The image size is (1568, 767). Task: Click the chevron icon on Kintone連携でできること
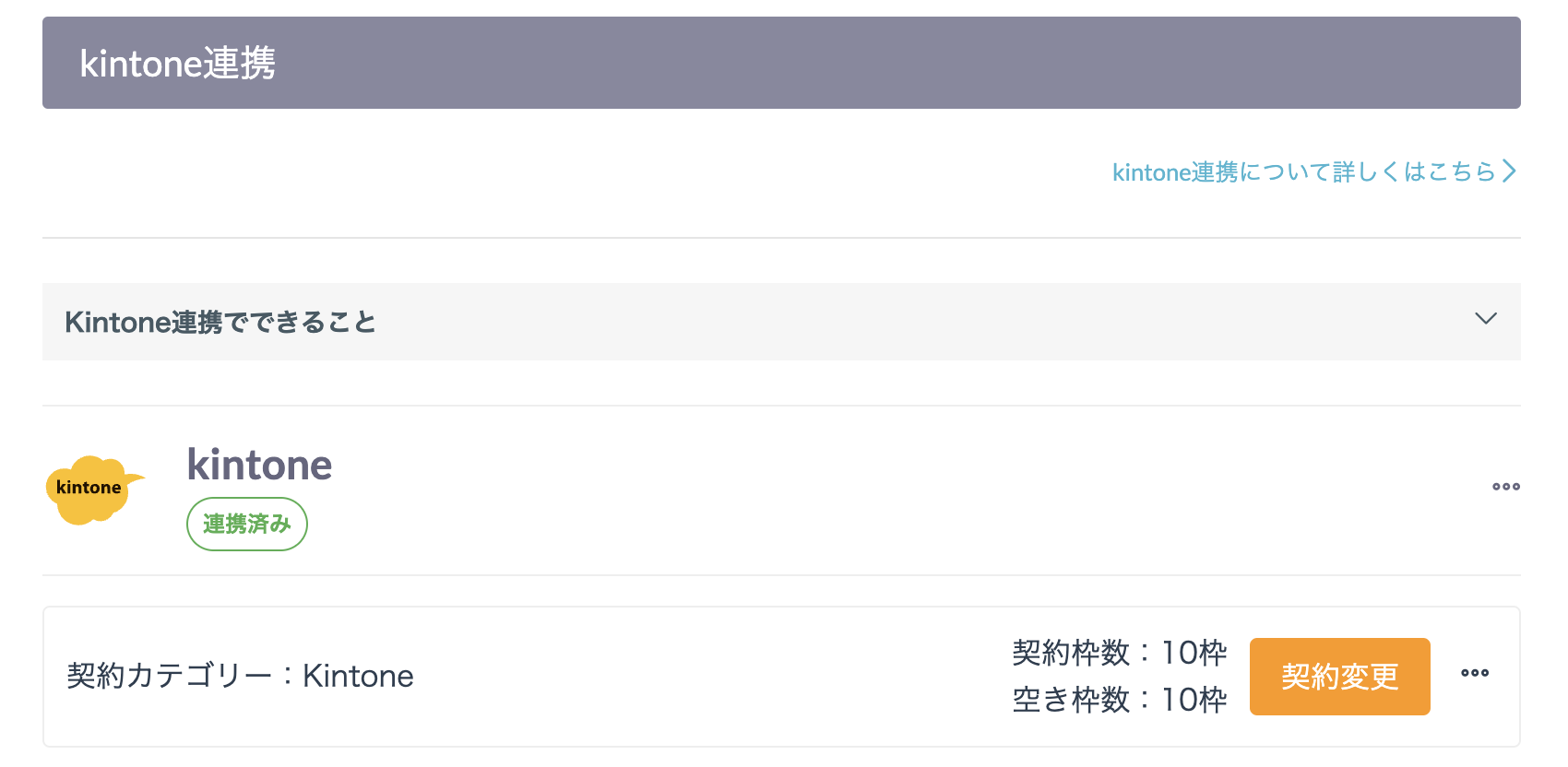click(x=1486, y=320)
